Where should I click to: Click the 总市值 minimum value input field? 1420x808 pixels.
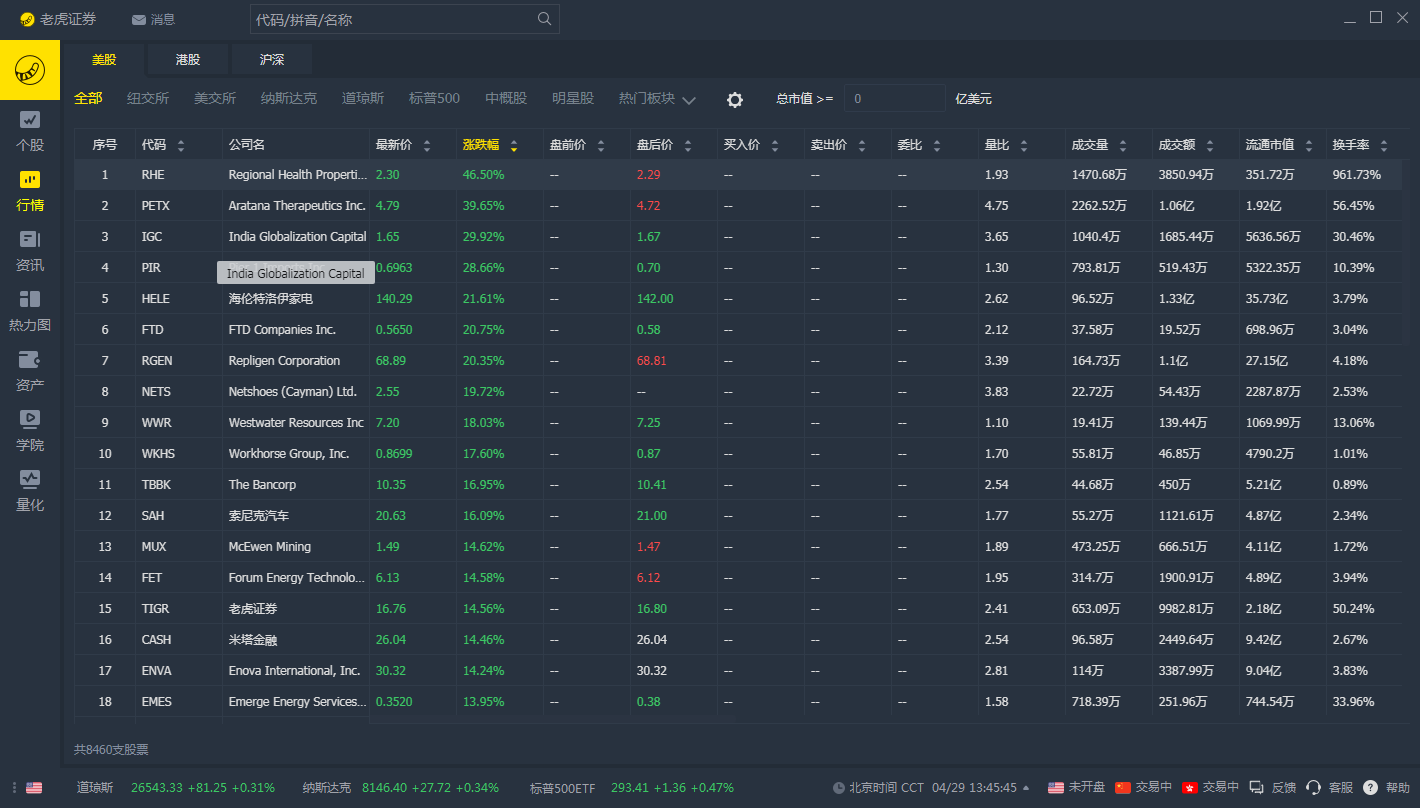tap(894, 99)
